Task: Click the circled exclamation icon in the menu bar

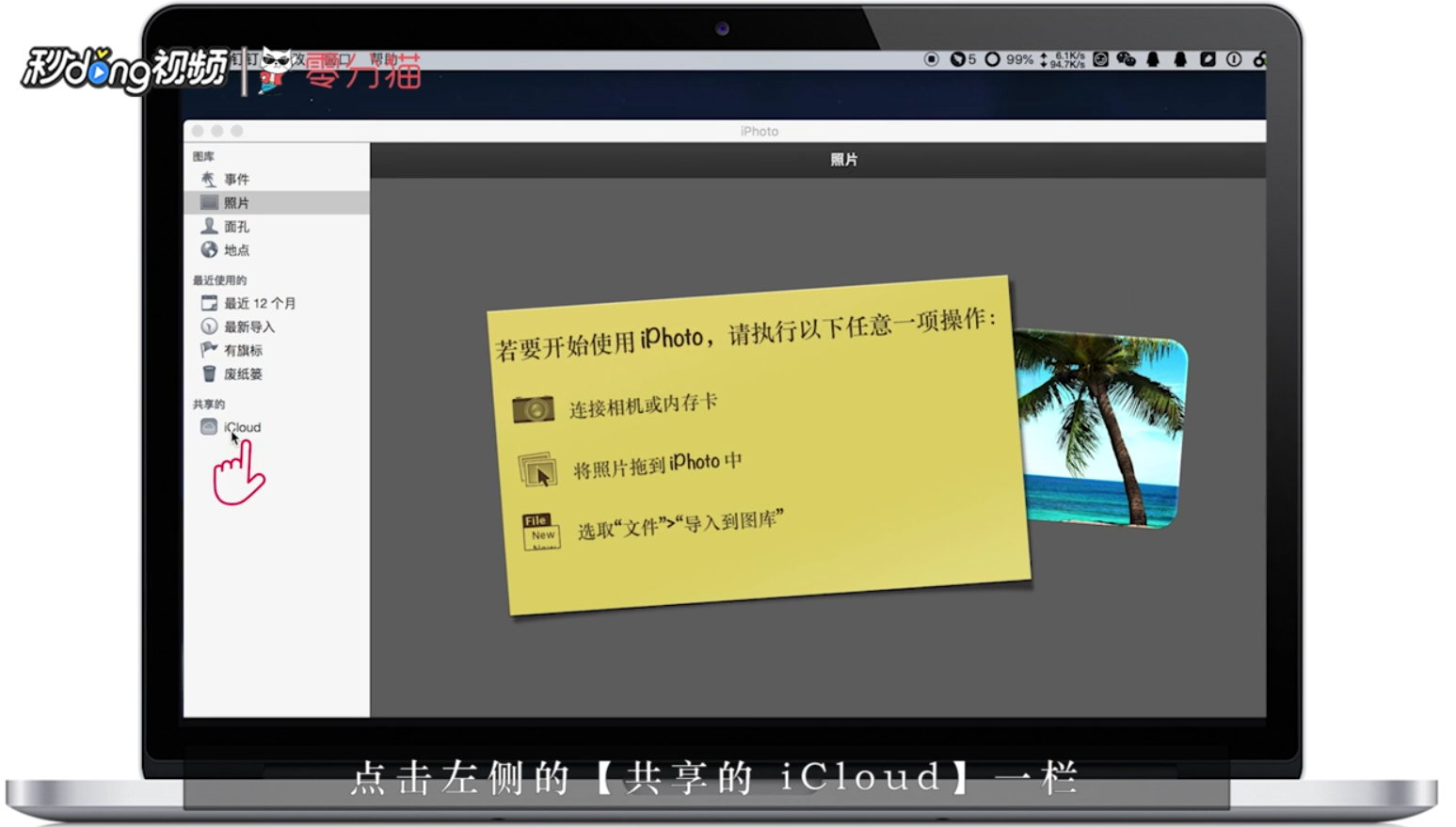Action: pyautogui.click(x=1234, y=59)
